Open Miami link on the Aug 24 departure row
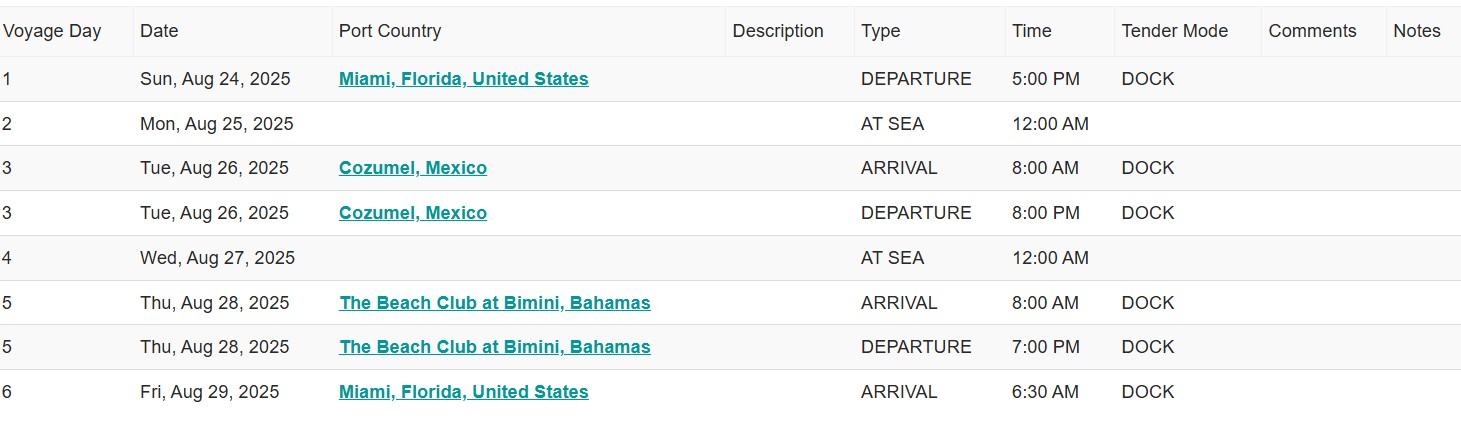 pos(463,79)
